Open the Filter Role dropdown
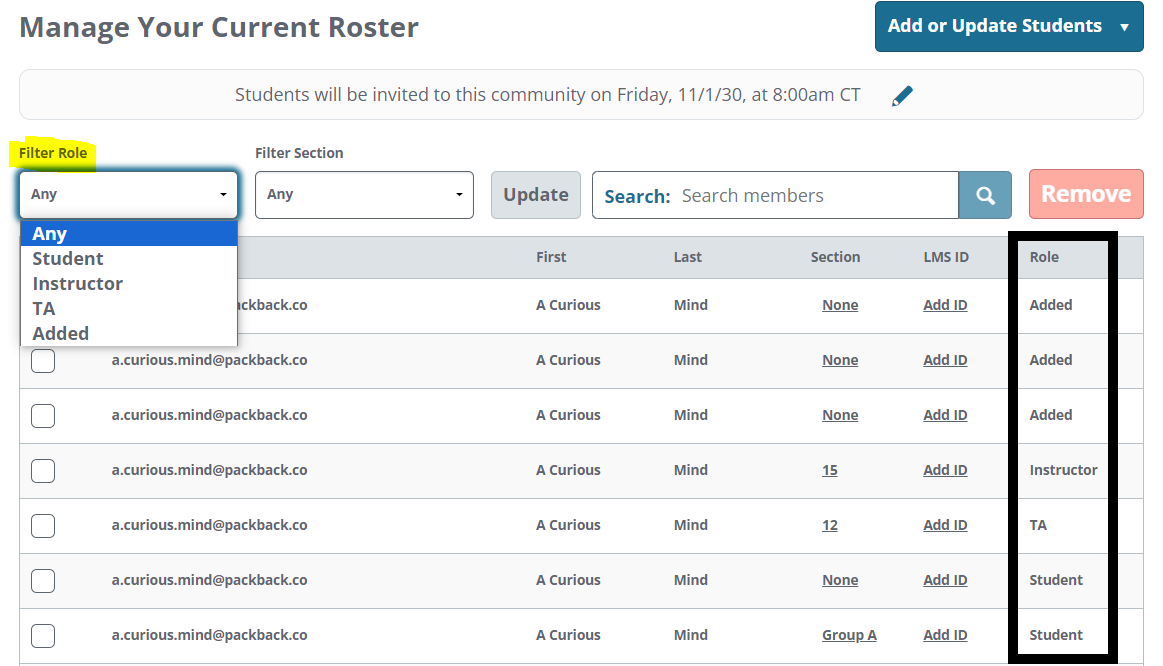Image resolution: width=1163 pixels, height=666 pixels. 128,194
